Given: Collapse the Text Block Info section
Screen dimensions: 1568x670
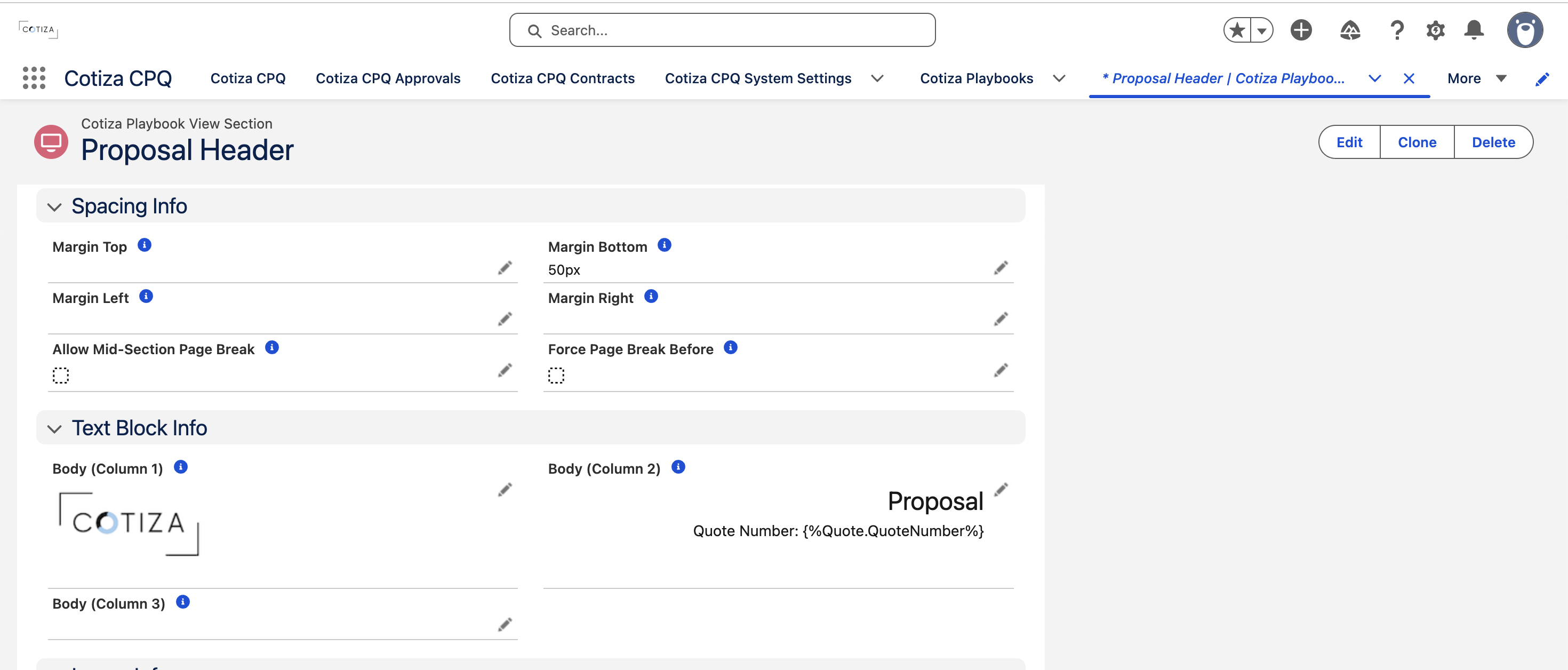Looking at the screenshot, I should 55,429.
